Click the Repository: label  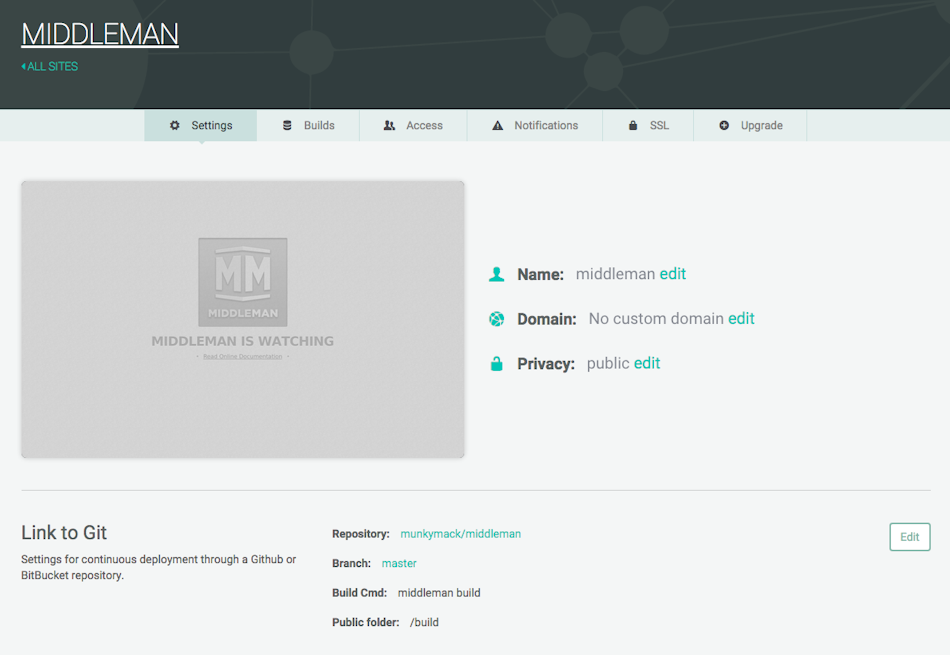click(360, 534)
